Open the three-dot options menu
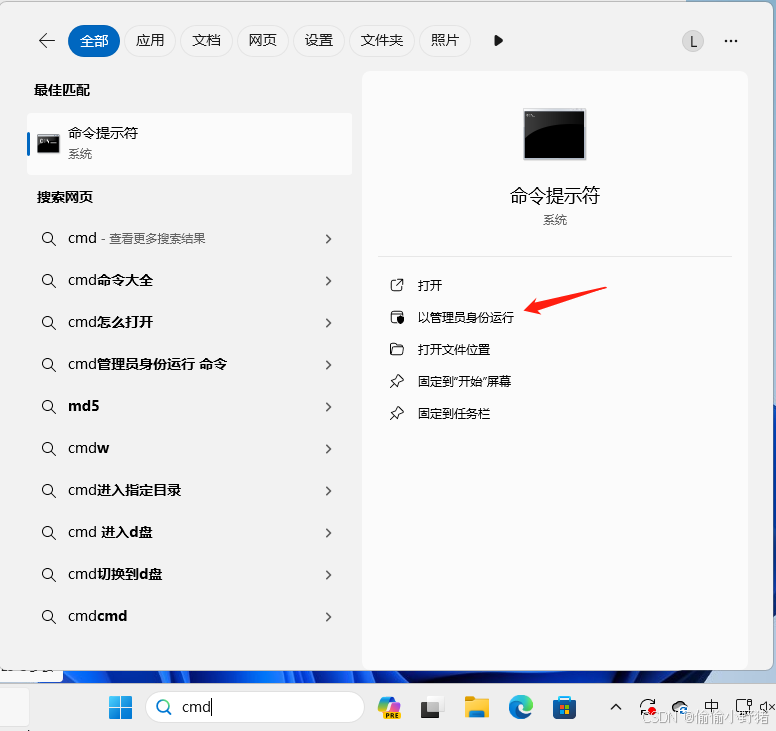Image resolution: width=776 pixels, height=731 pixels. [x=731, y=41]
